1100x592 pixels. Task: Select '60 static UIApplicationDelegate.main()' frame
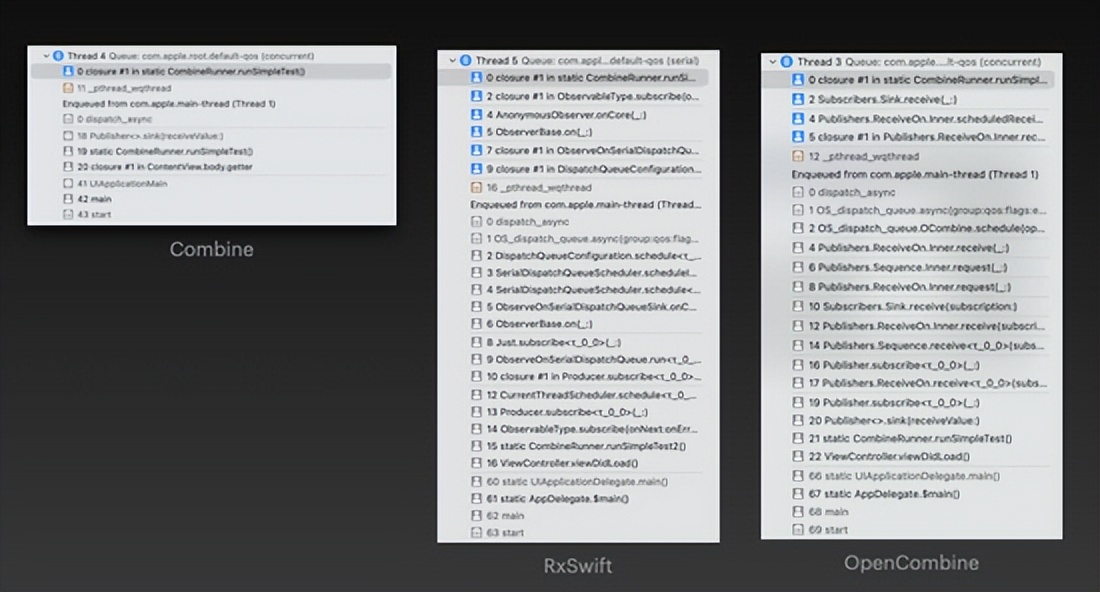tap(573, 481)
